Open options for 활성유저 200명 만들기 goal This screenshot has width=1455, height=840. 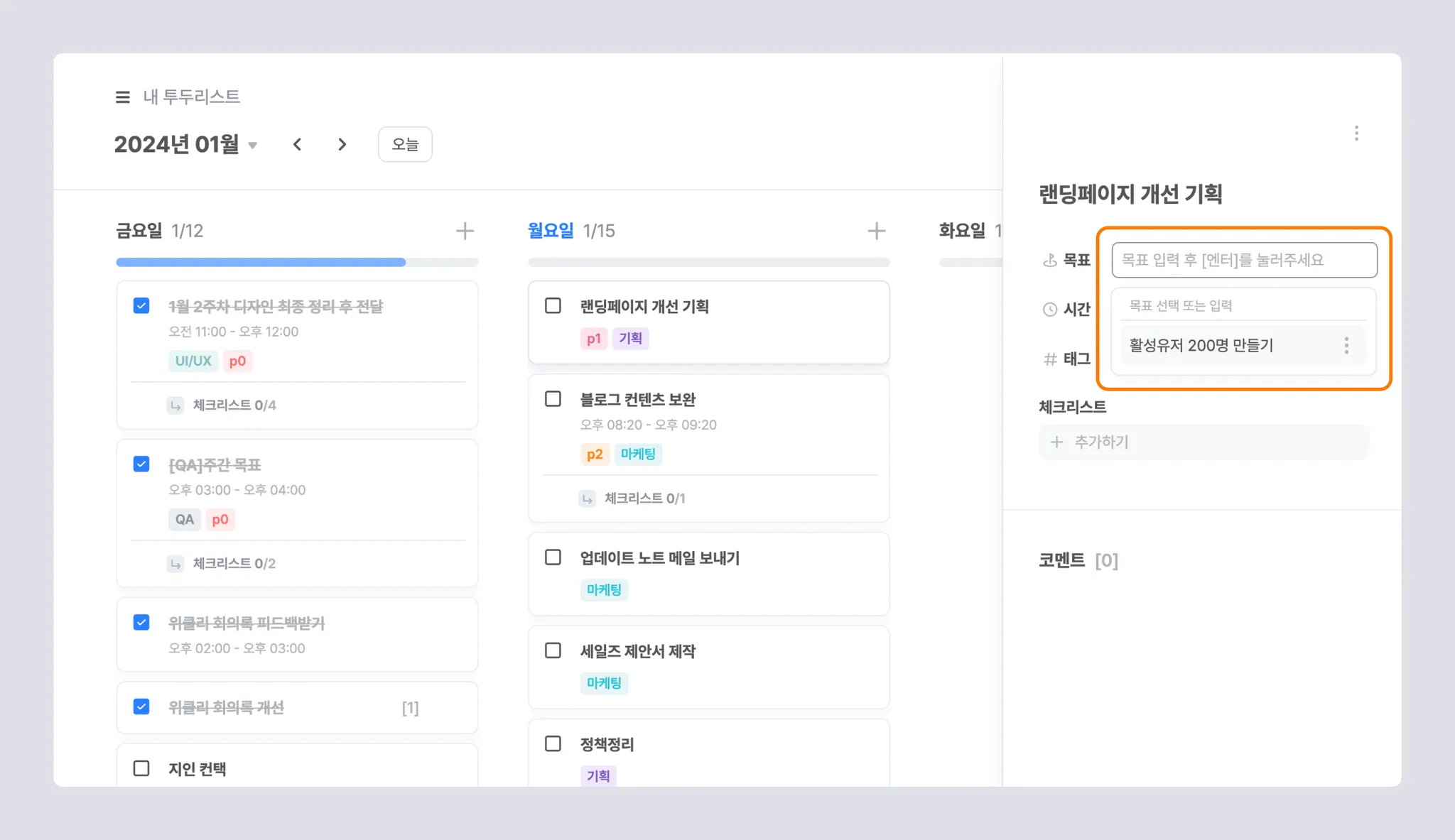click(x=1346, y=346)
